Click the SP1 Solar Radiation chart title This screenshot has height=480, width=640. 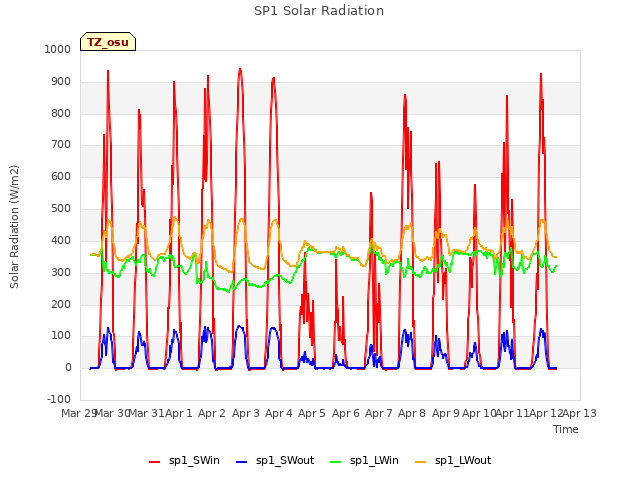319,11
